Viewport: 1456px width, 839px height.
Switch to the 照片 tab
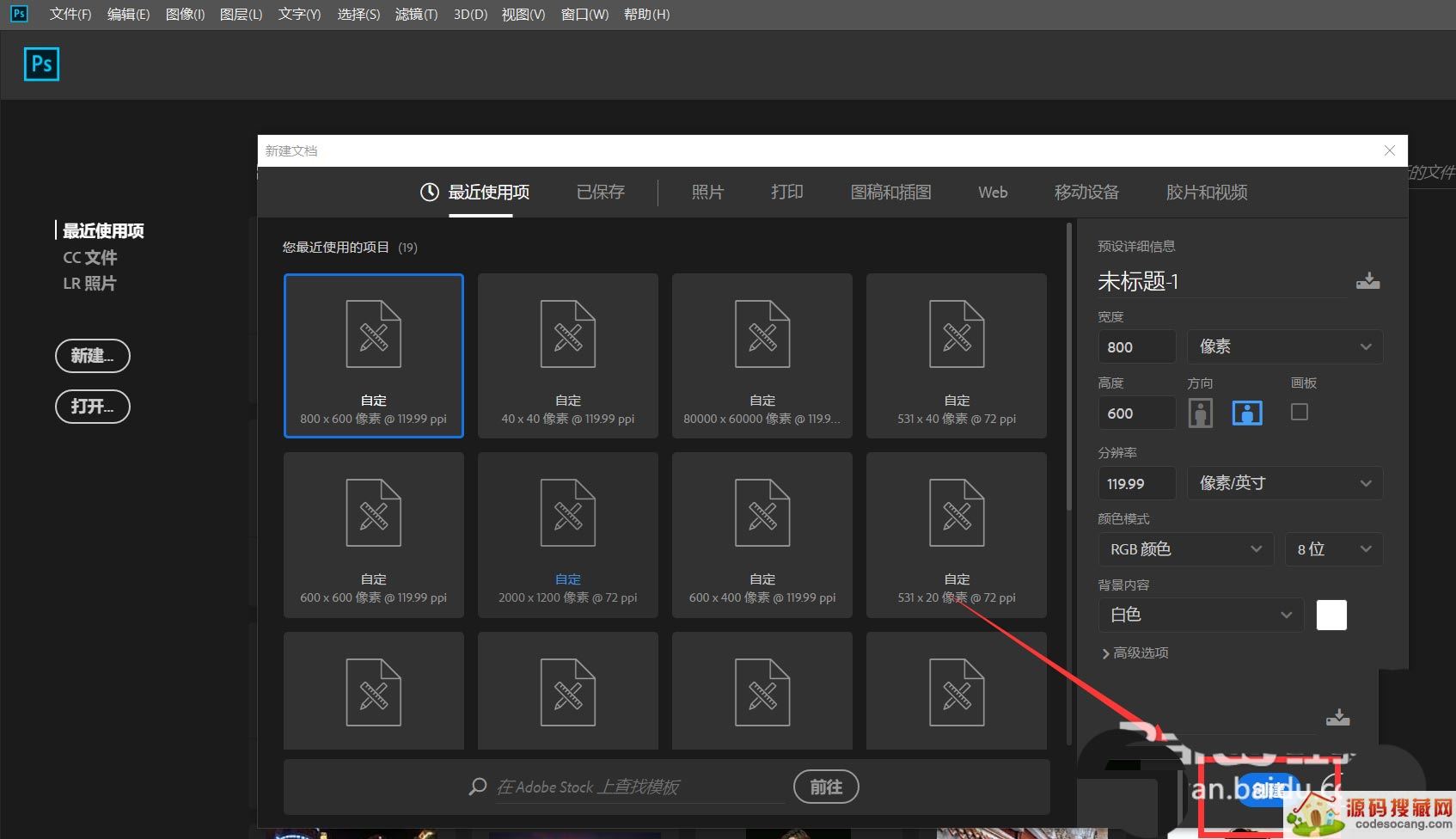pos(707,193)
